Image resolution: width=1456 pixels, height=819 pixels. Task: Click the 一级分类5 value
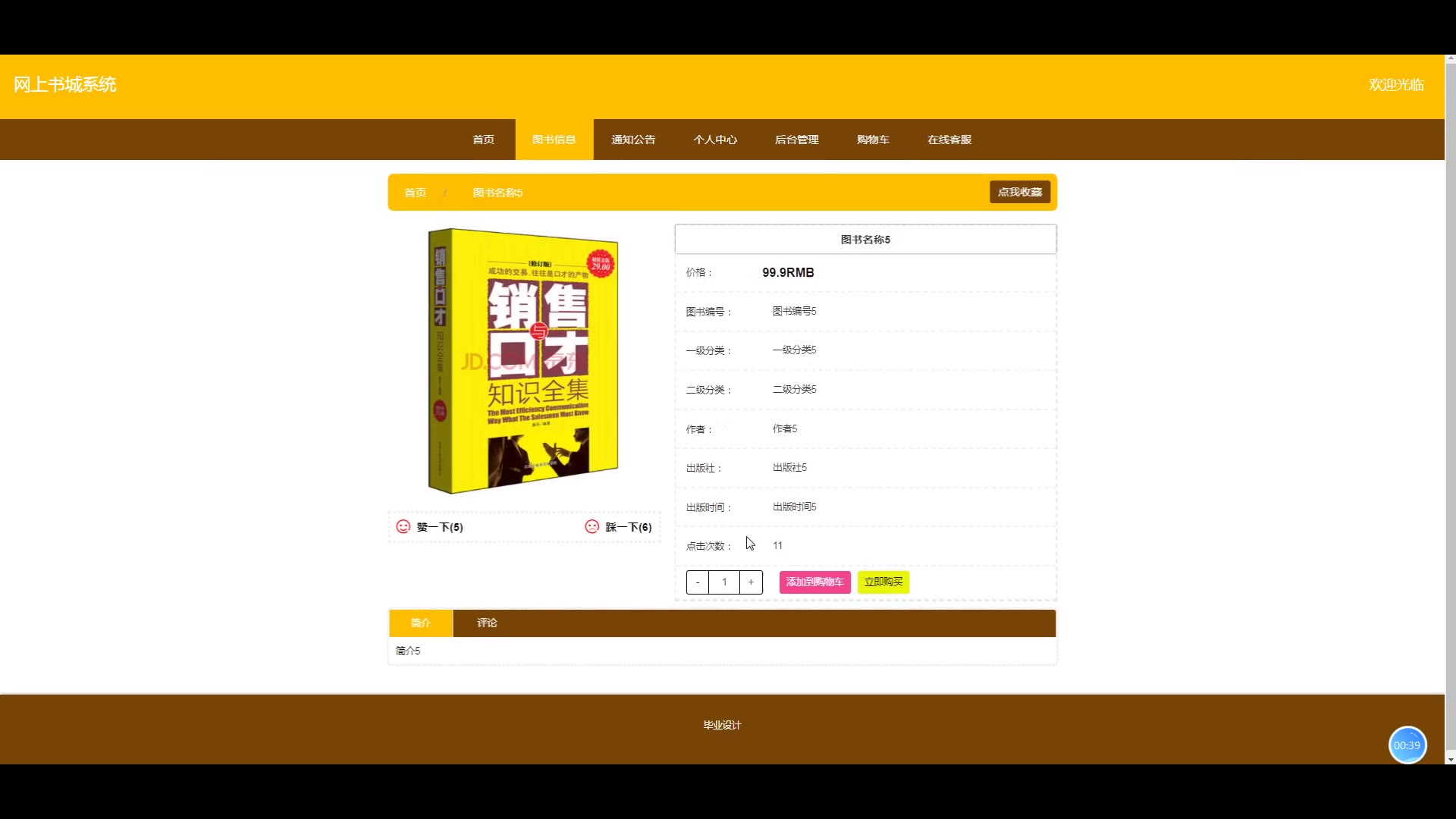click(794, 350)
